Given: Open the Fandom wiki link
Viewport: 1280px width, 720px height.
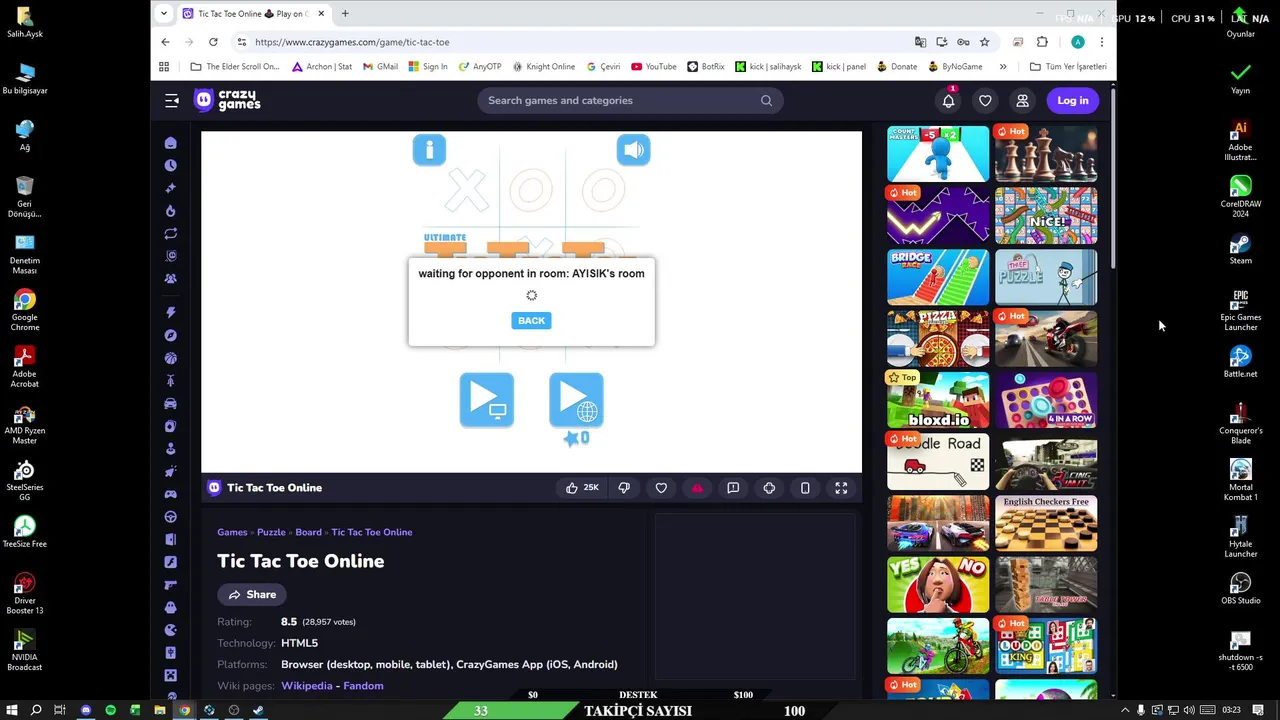Looking at the screenshot, I should (x=363, y=686).
